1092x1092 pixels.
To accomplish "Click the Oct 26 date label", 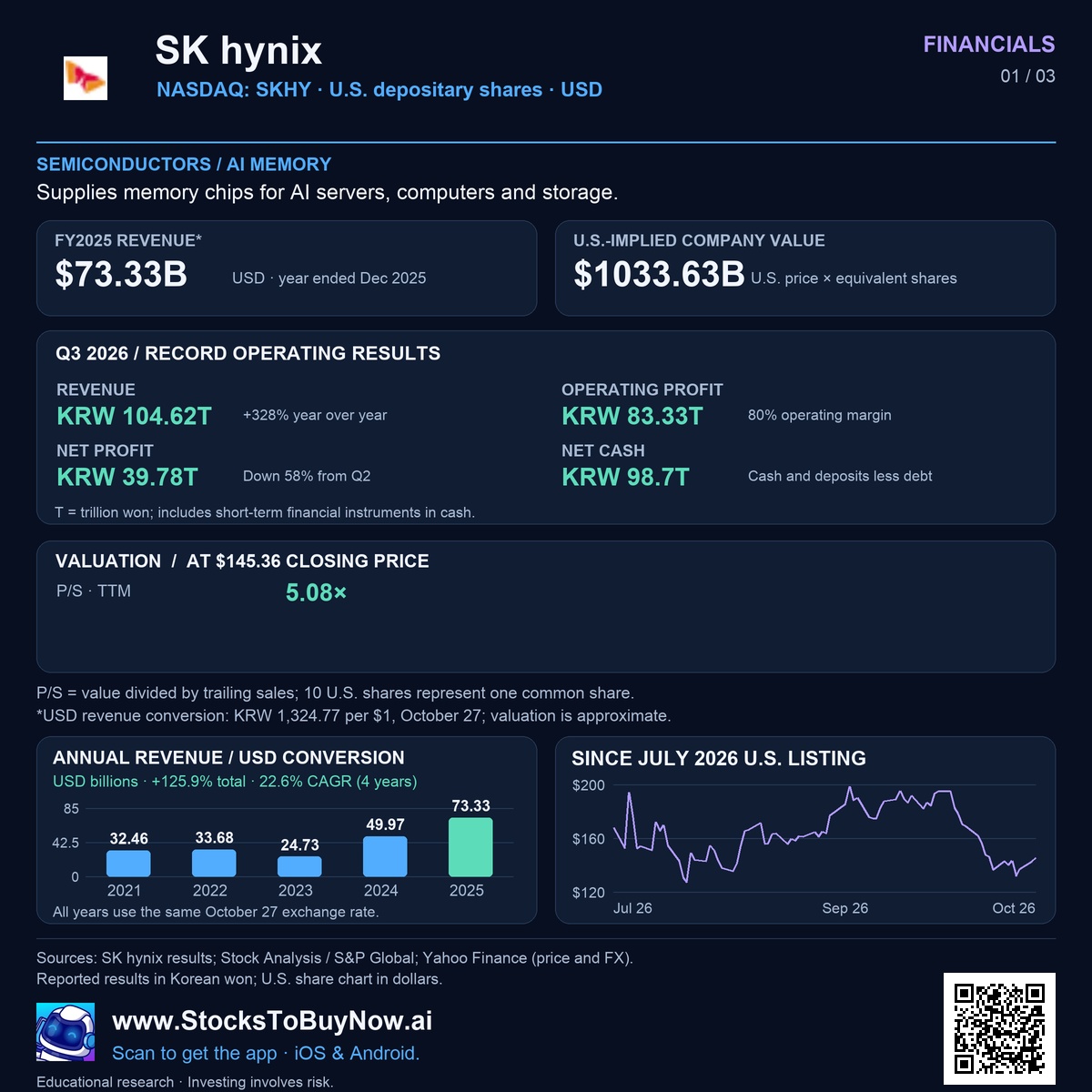I will pyautogui.click(x=1014, y=908).
